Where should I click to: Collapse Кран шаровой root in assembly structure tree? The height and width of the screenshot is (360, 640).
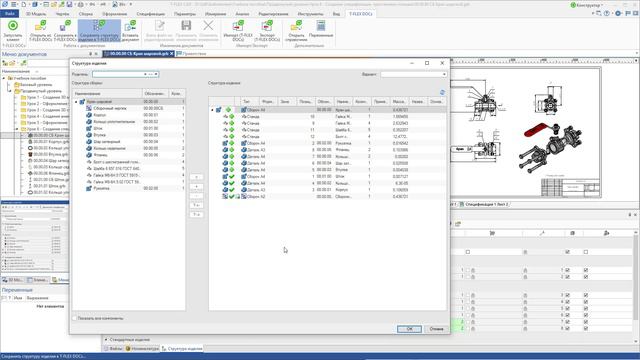(x=76, y=102)
